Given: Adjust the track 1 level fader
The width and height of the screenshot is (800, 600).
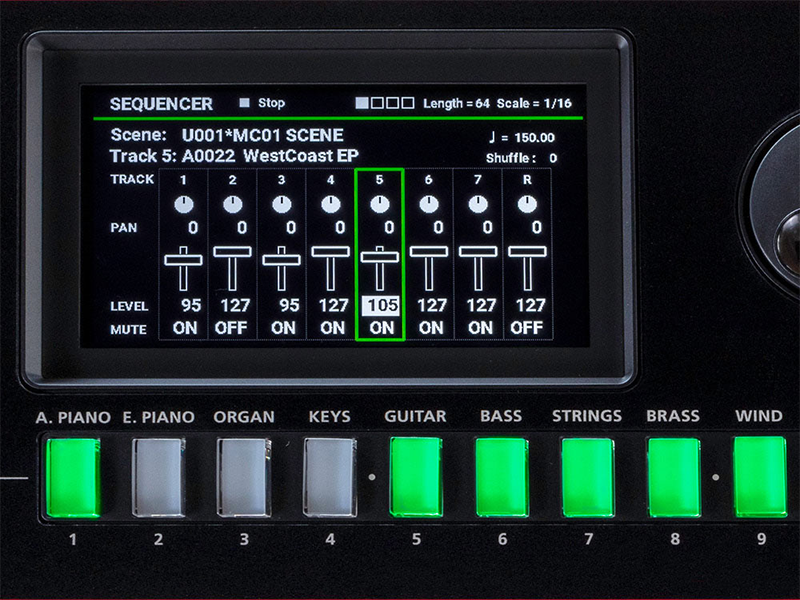Looking at the screenshot, I should (184, 259).
